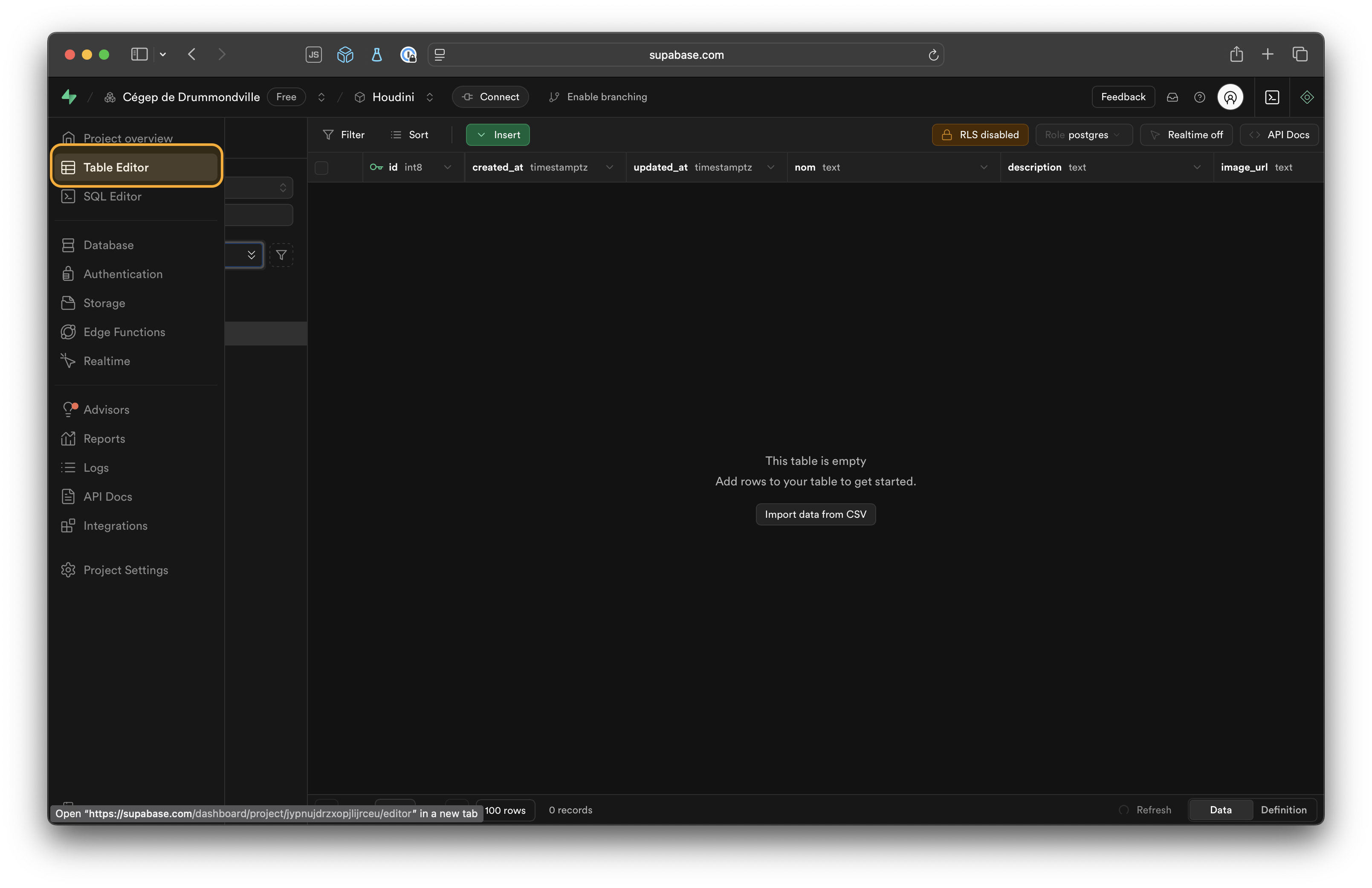
Task: Click the supabase.com address bar
Action: [686, 55]
